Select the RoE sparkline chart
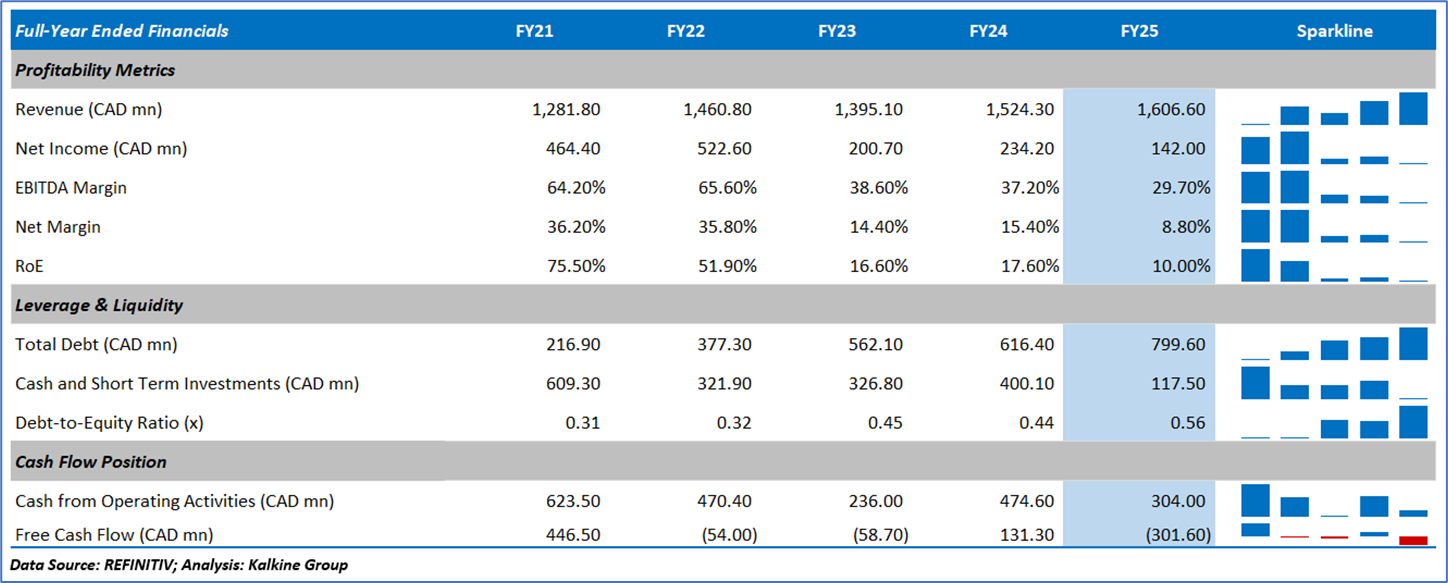Viewport: 1448px width, 583px height. click(1334, 266)
